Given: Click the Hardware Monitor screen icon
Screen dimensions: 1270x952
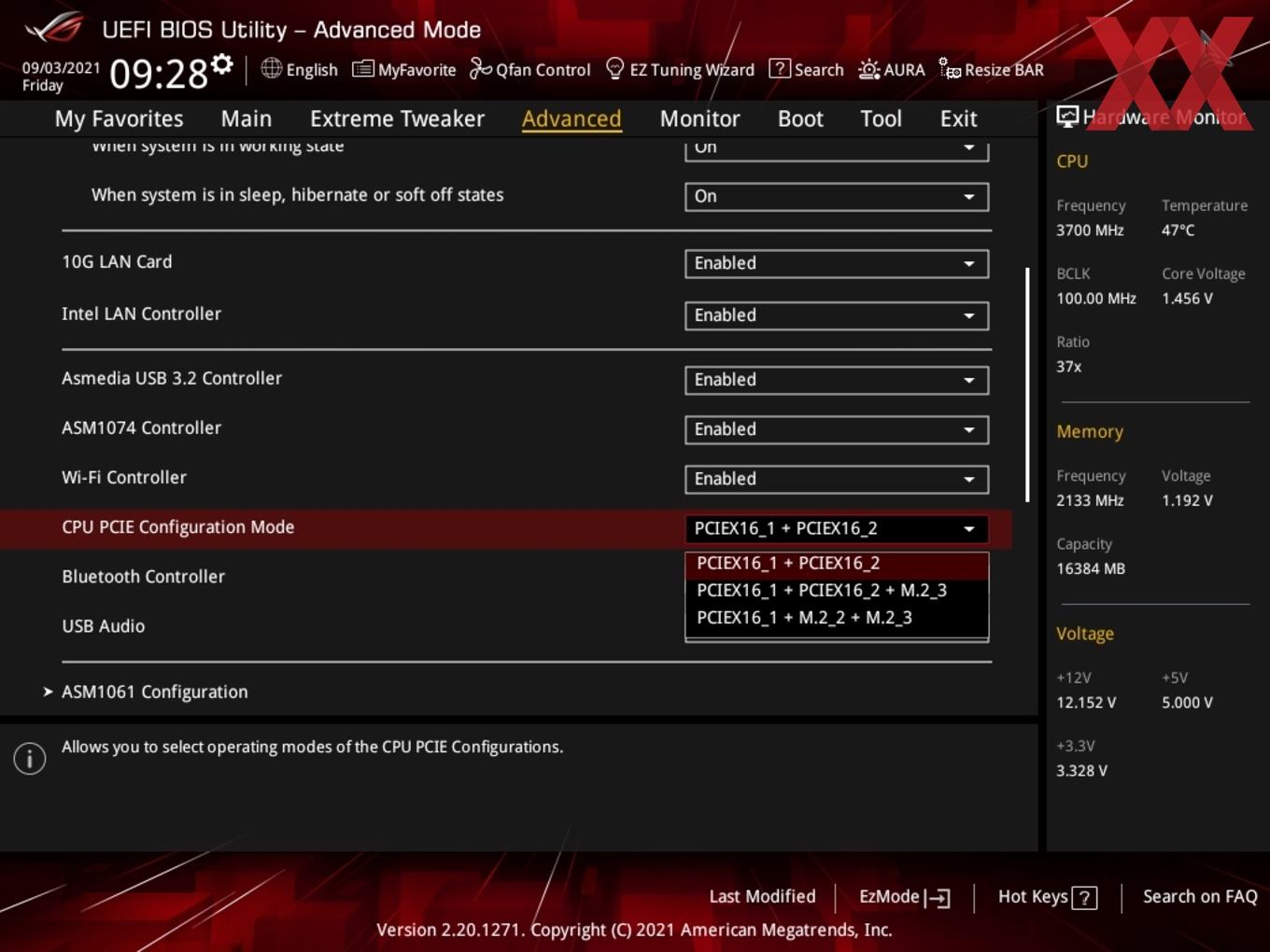Looking at the screenshot, I should pos(1067,116).
